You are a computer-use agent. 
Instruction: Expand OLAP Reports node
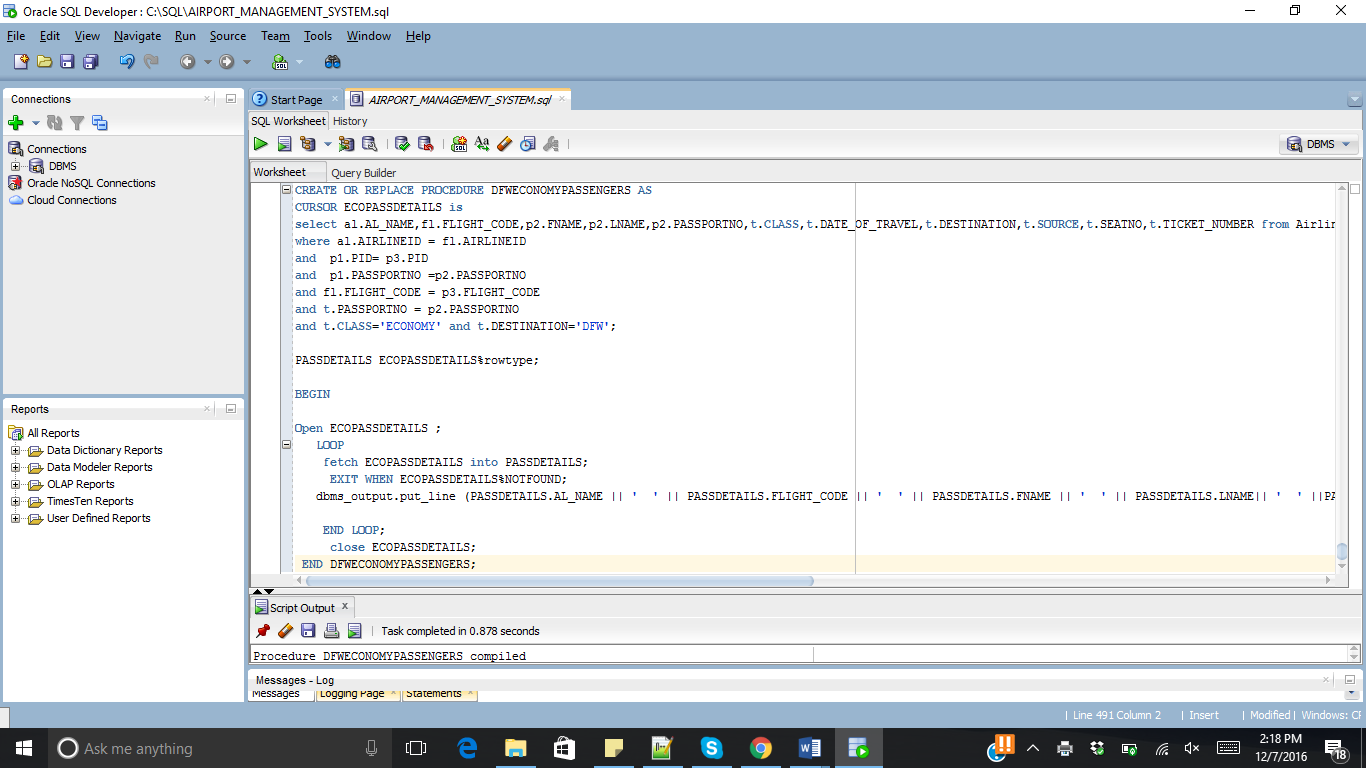pyautogui.click(x=16, y=484)
